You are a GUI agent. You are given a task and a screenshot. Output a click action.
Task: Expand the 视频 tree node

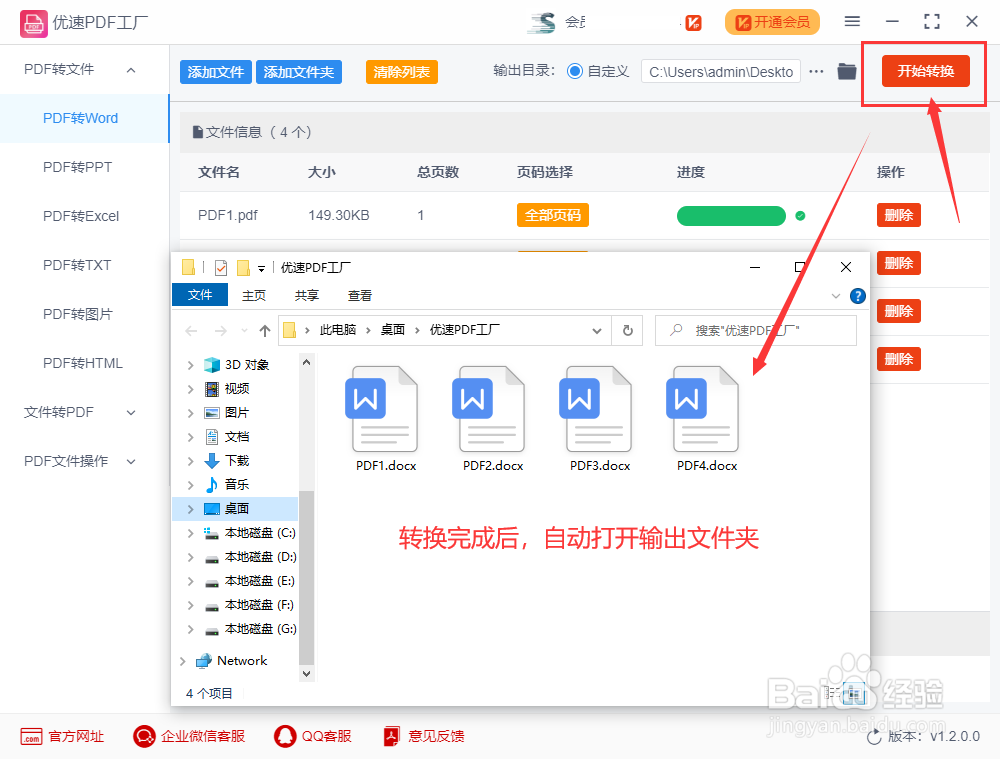pos(190,389)
